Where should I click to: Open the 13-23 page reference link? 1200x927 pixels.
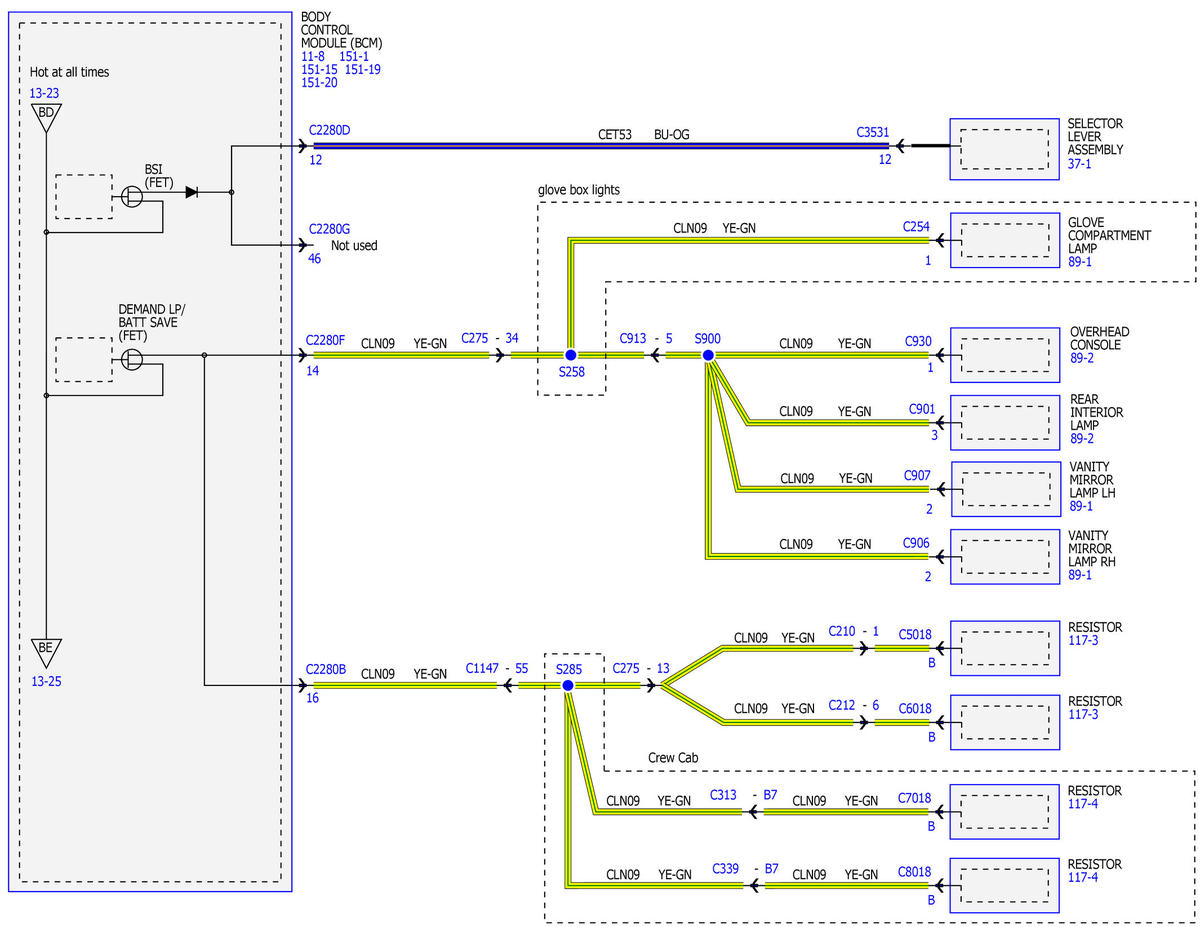45,93
